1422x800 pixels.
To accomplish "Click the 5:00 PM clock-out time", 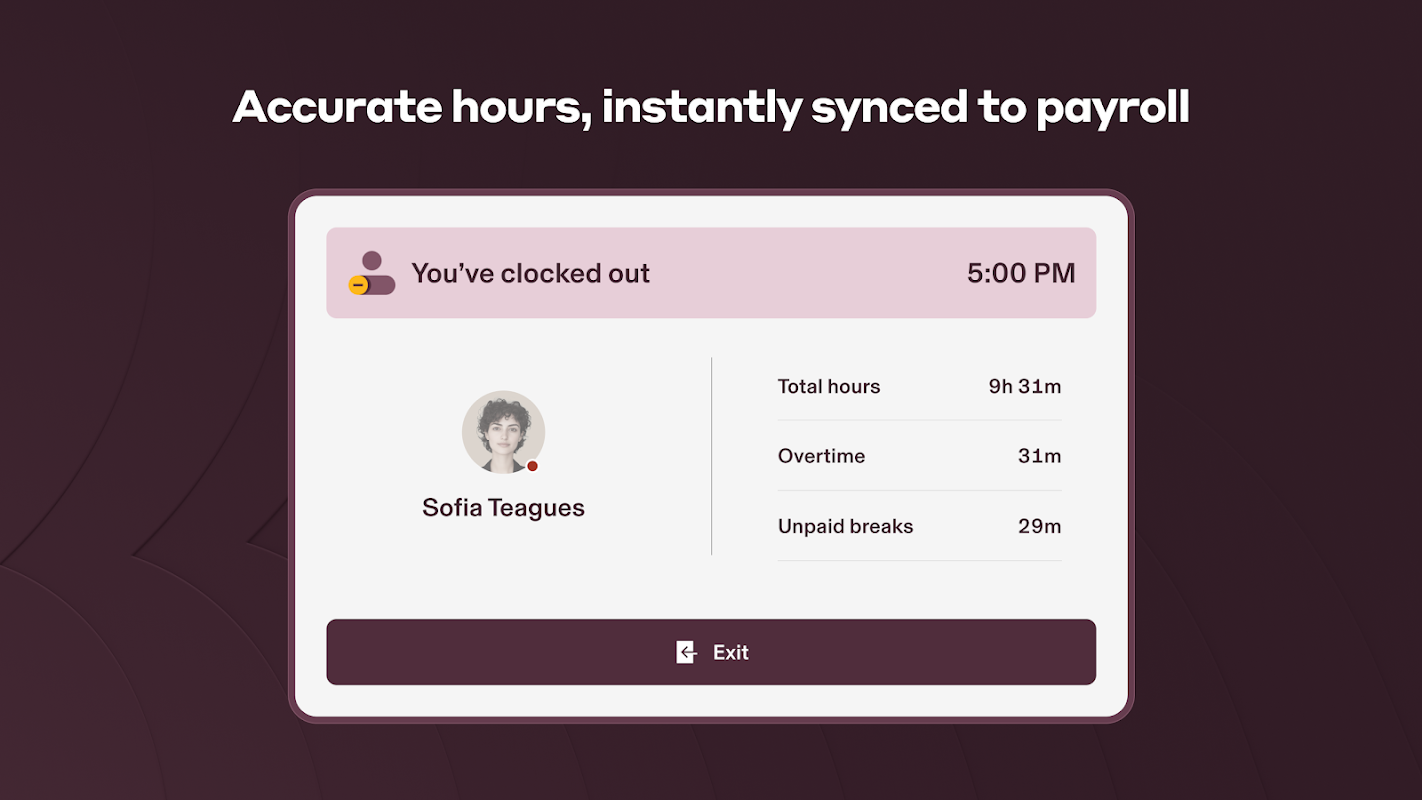I will coord(1021,273).
